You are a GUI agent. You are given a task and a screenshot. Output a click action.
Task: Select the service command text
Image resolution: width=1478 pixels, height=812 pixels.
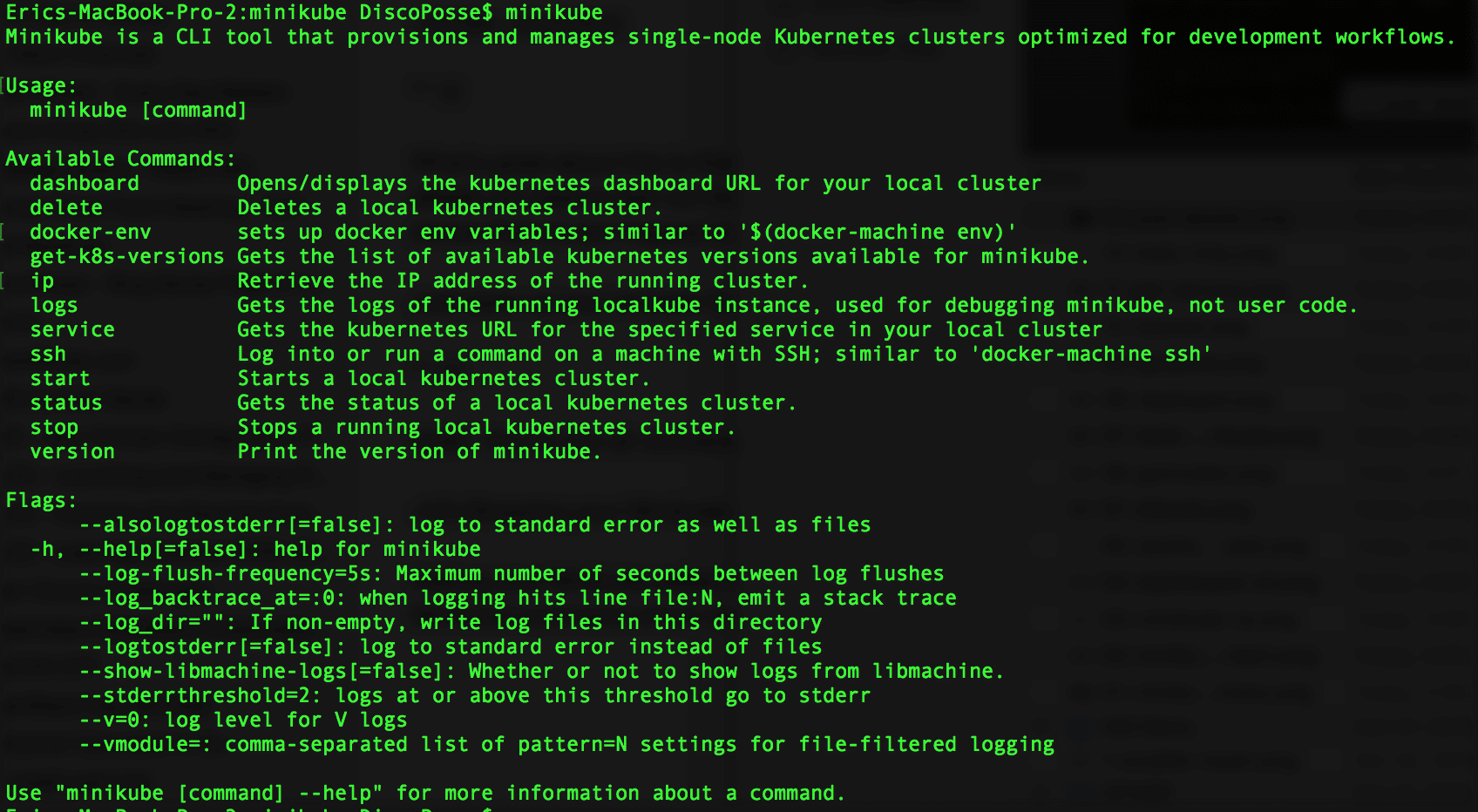72,329
